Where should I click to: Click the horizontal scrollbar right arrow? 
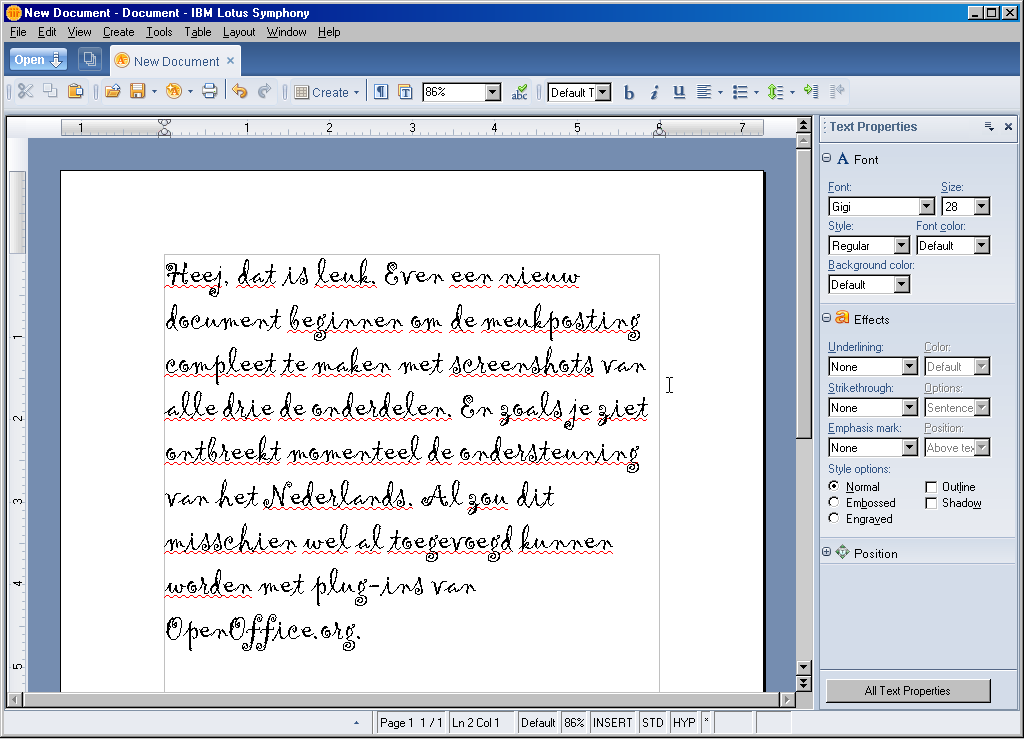click(x=788, y=700)
